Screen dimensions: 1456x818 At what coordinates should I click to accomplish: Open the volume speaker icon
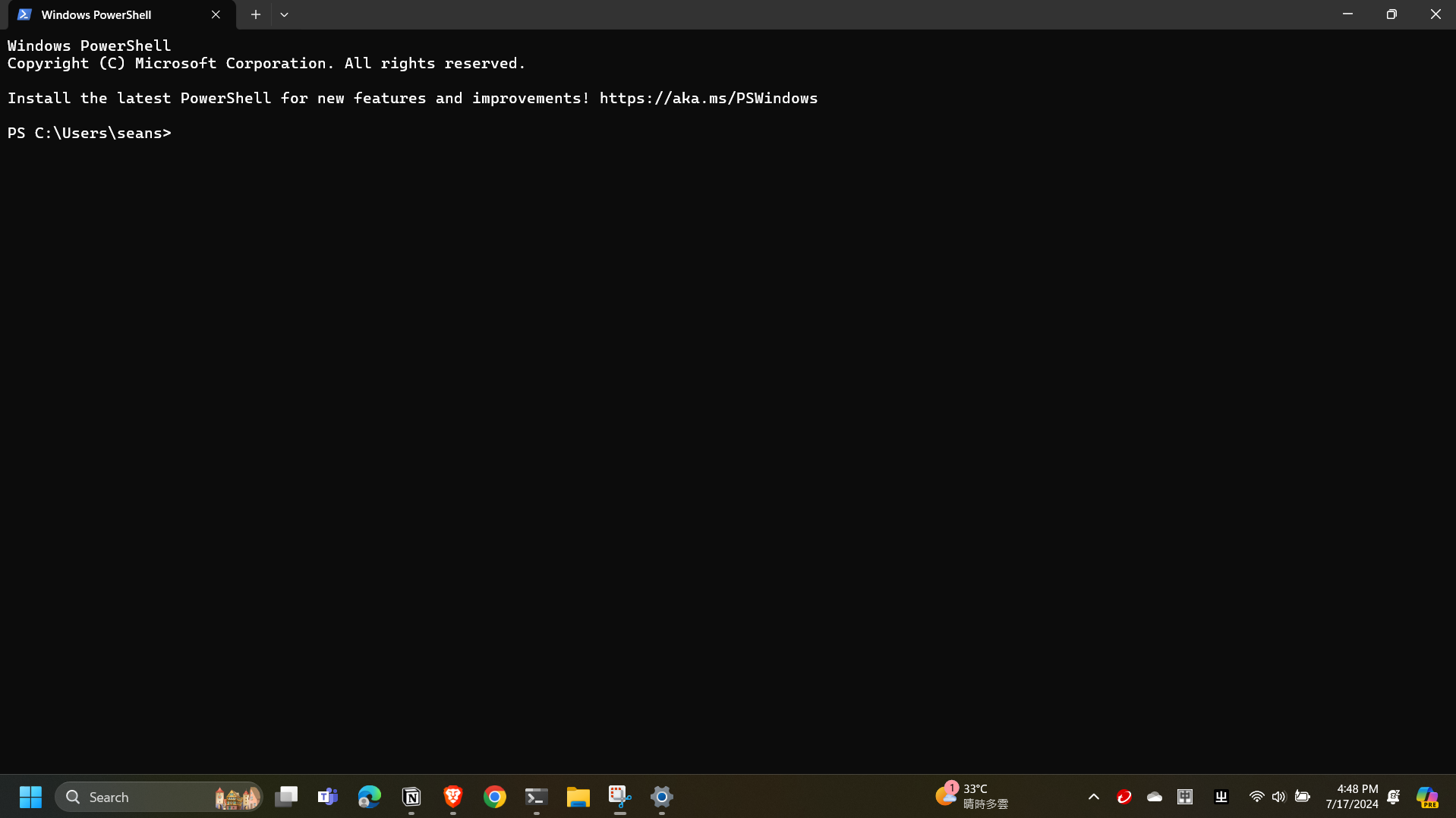point(1279,797)
